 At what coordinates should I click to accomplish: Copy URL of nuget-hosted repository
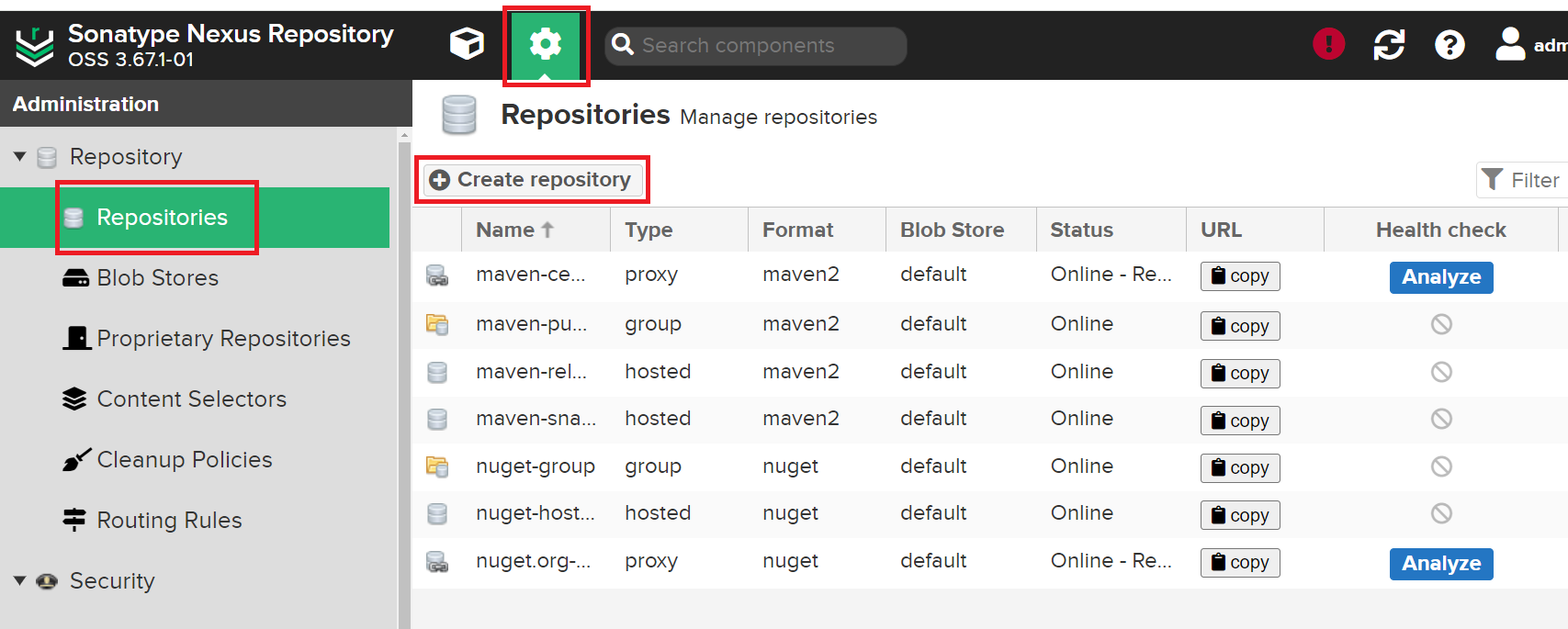click(x=1240, y=515)
